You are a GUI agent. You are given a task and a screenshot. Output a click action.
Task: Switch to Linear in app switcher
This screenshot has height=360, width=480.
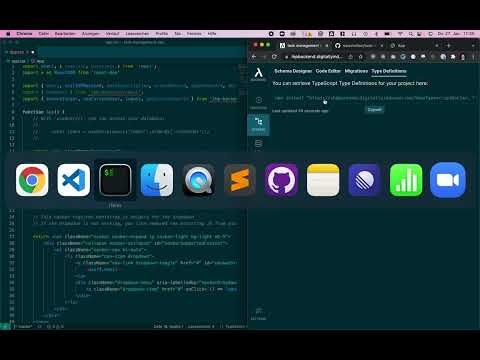pos(364,180)
